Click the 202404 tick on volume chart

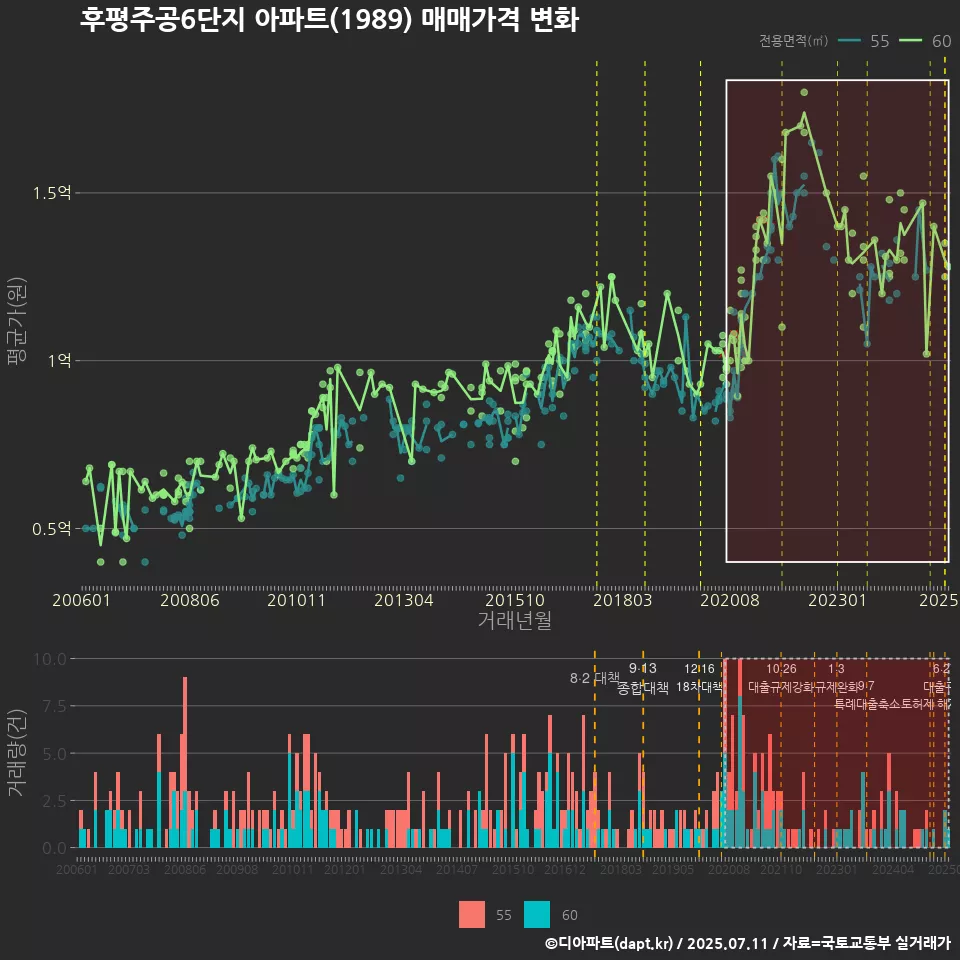coord(893,869)
